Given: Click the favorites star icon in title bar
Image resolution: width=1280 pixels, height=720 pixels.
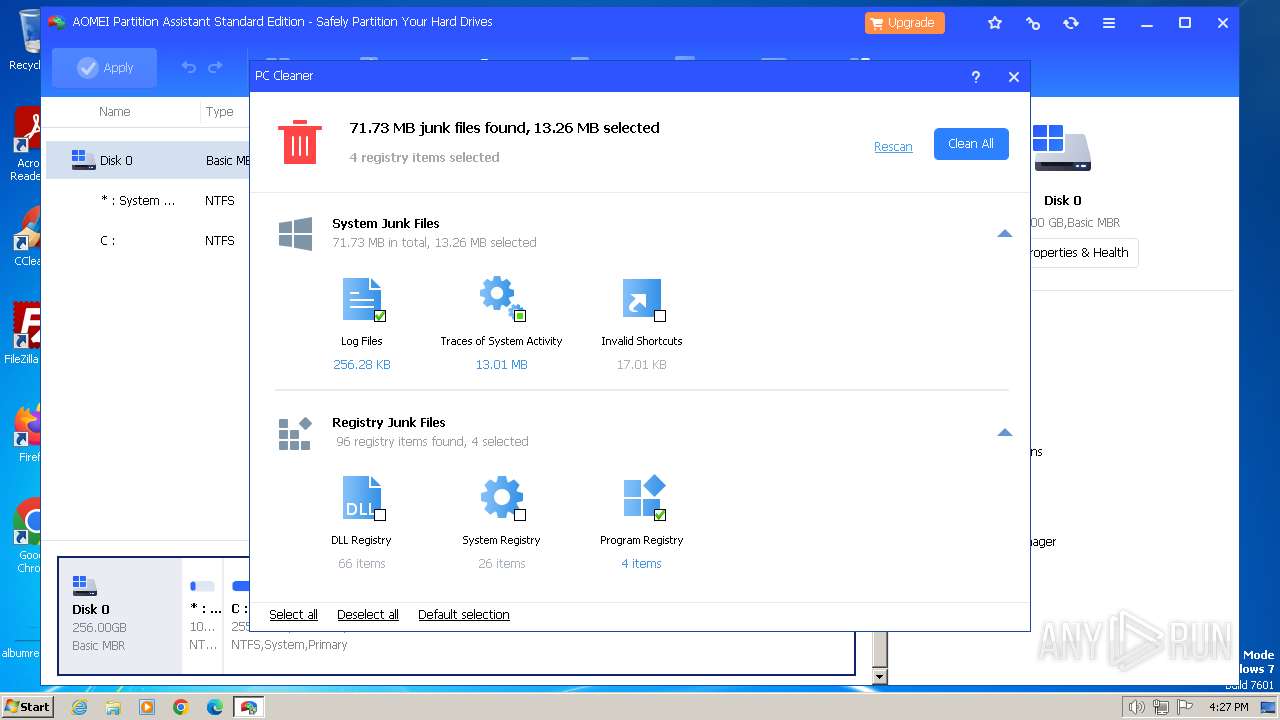Looking at the screenshot, I should (x=995, y=23).
